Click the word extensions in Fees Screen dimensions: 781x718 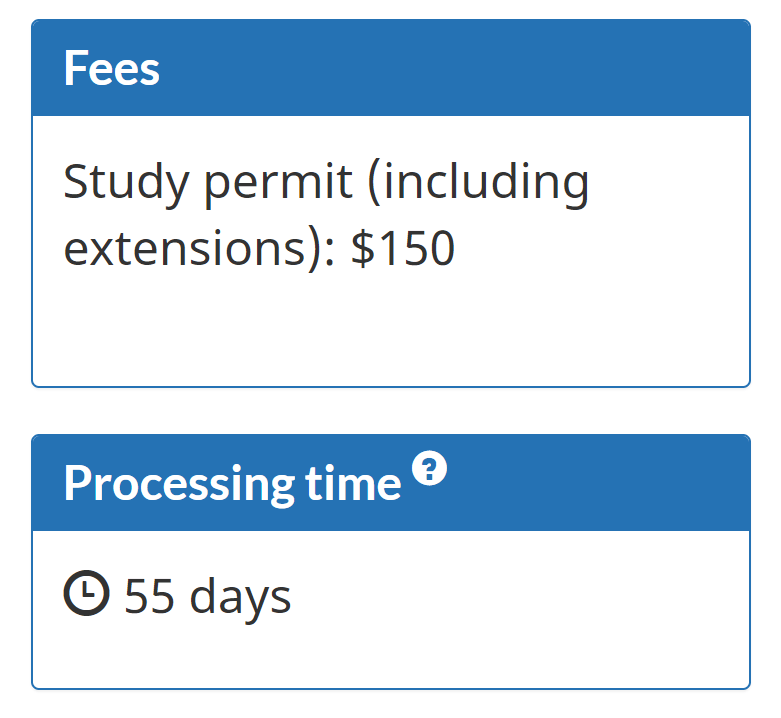point(184,248)
